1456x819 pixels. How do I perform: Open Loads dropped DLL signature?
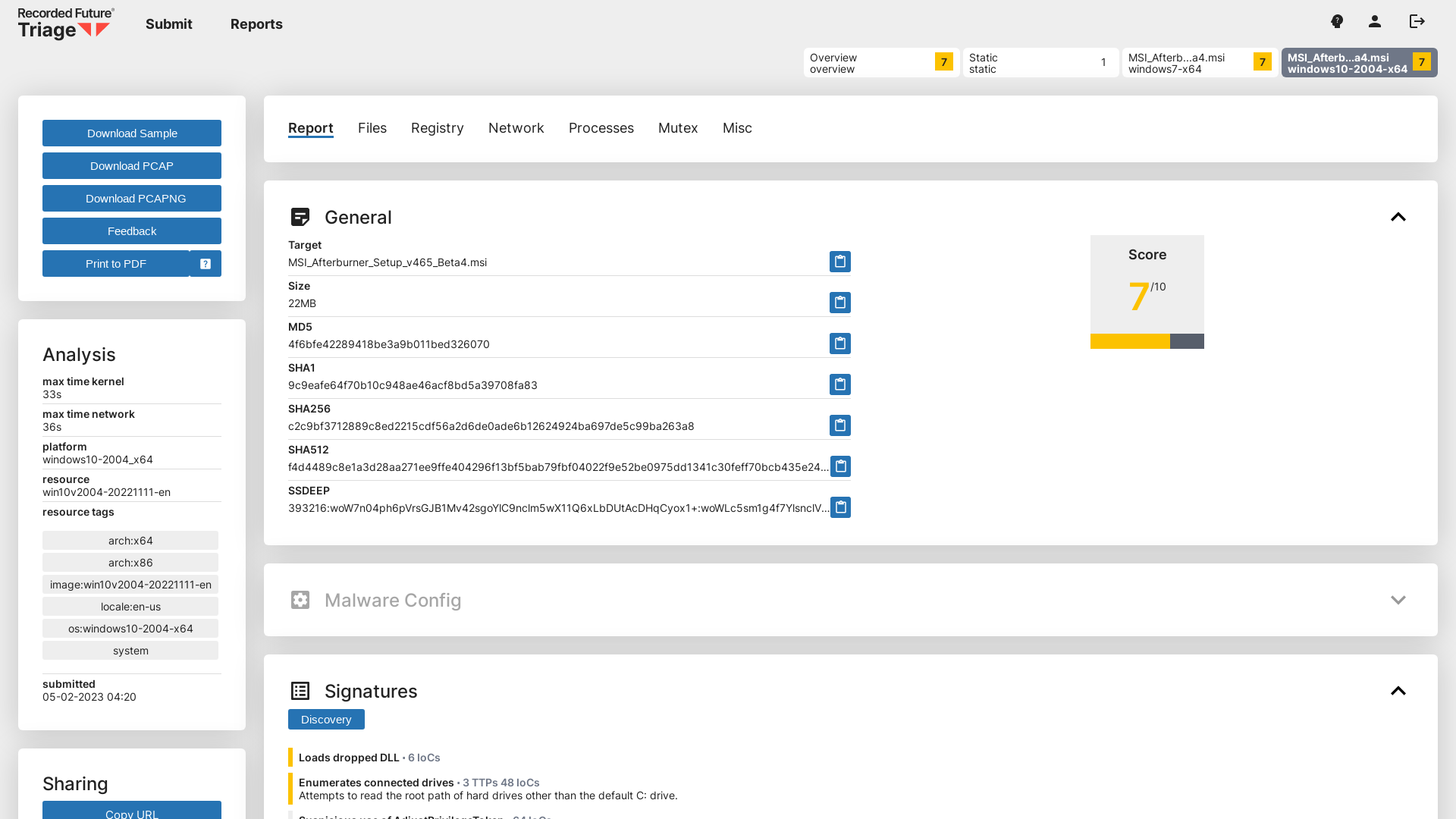pos(349,758)
